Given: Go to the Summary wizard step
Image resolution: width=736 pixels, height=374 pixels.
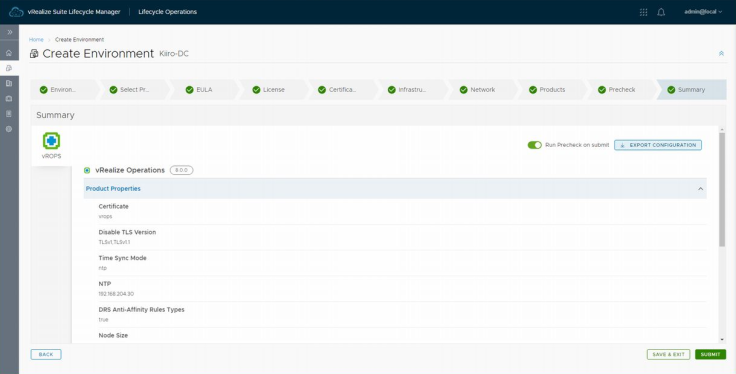Looking at the screenshot, I should 691,90.
